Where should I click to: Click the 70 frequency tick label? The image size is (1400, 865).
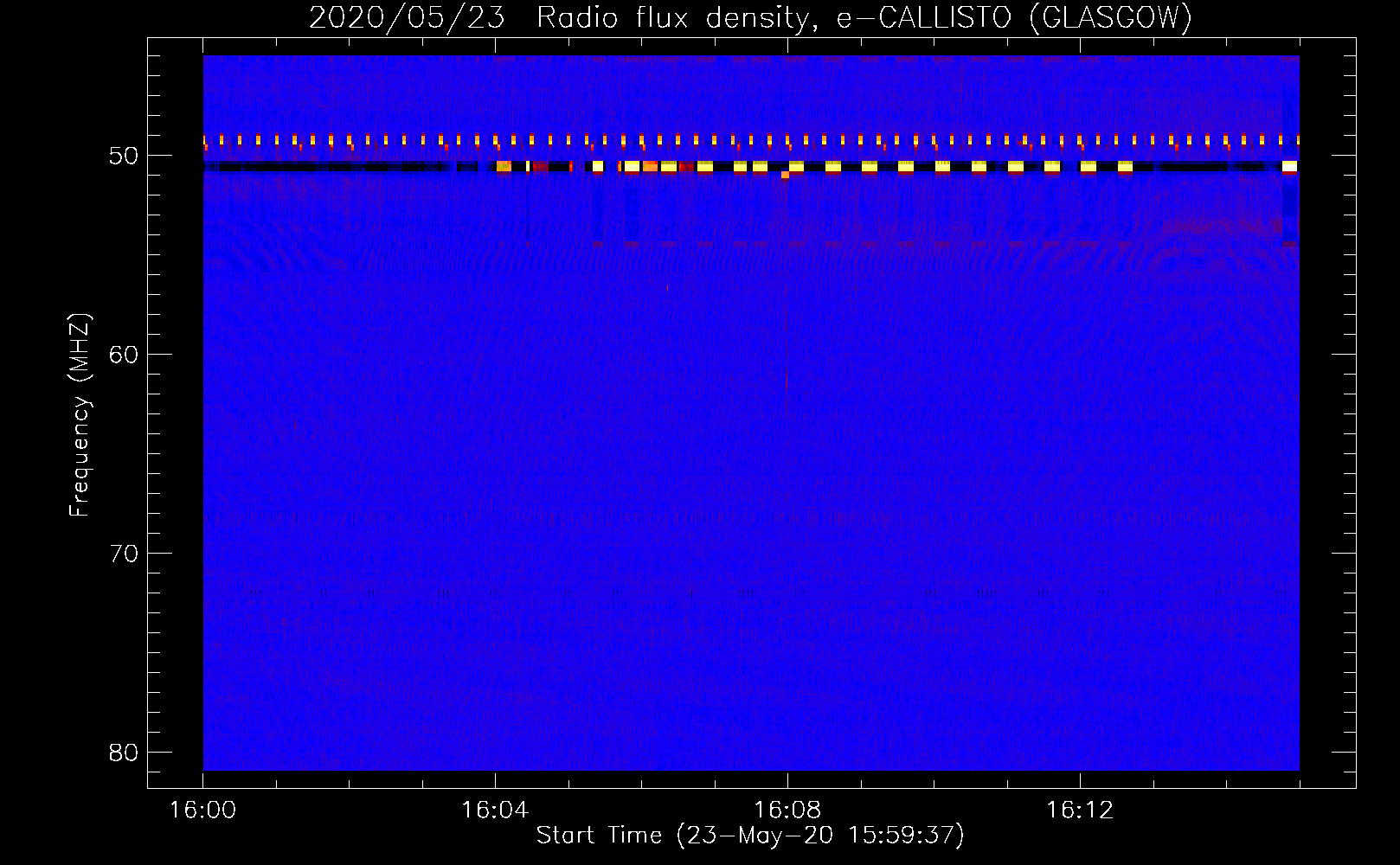(x=124, y=554)
